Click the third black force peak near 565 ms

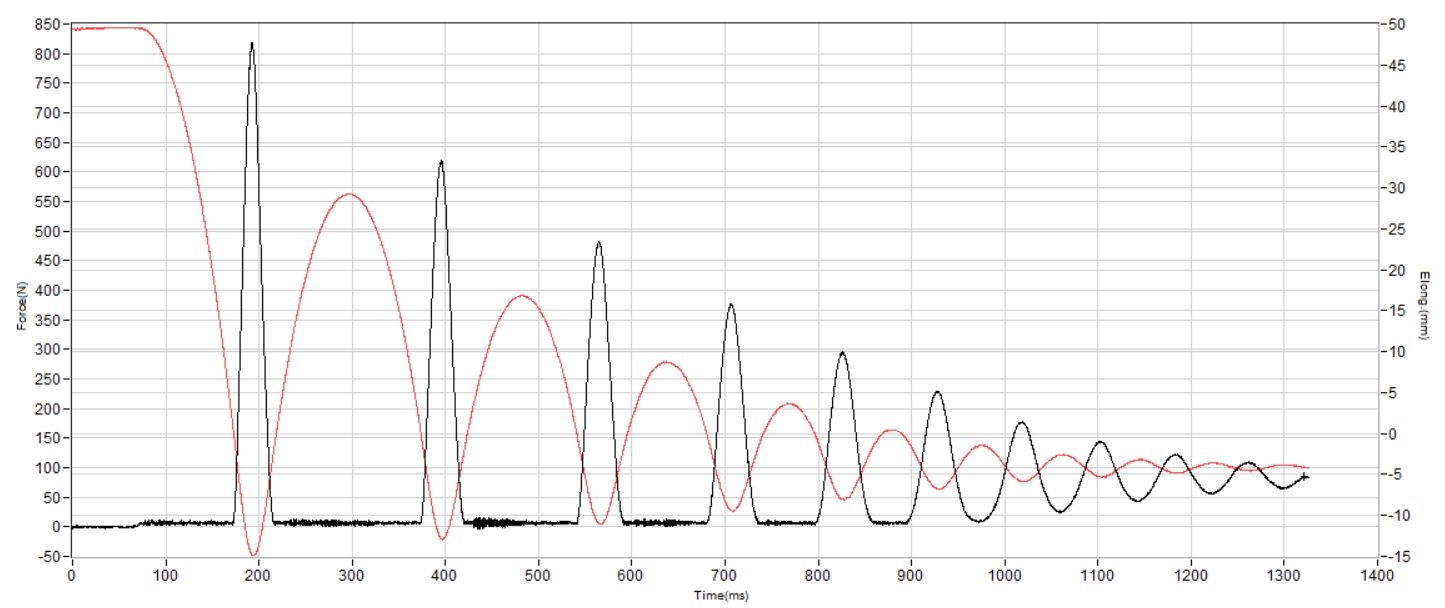coord(599,243)
